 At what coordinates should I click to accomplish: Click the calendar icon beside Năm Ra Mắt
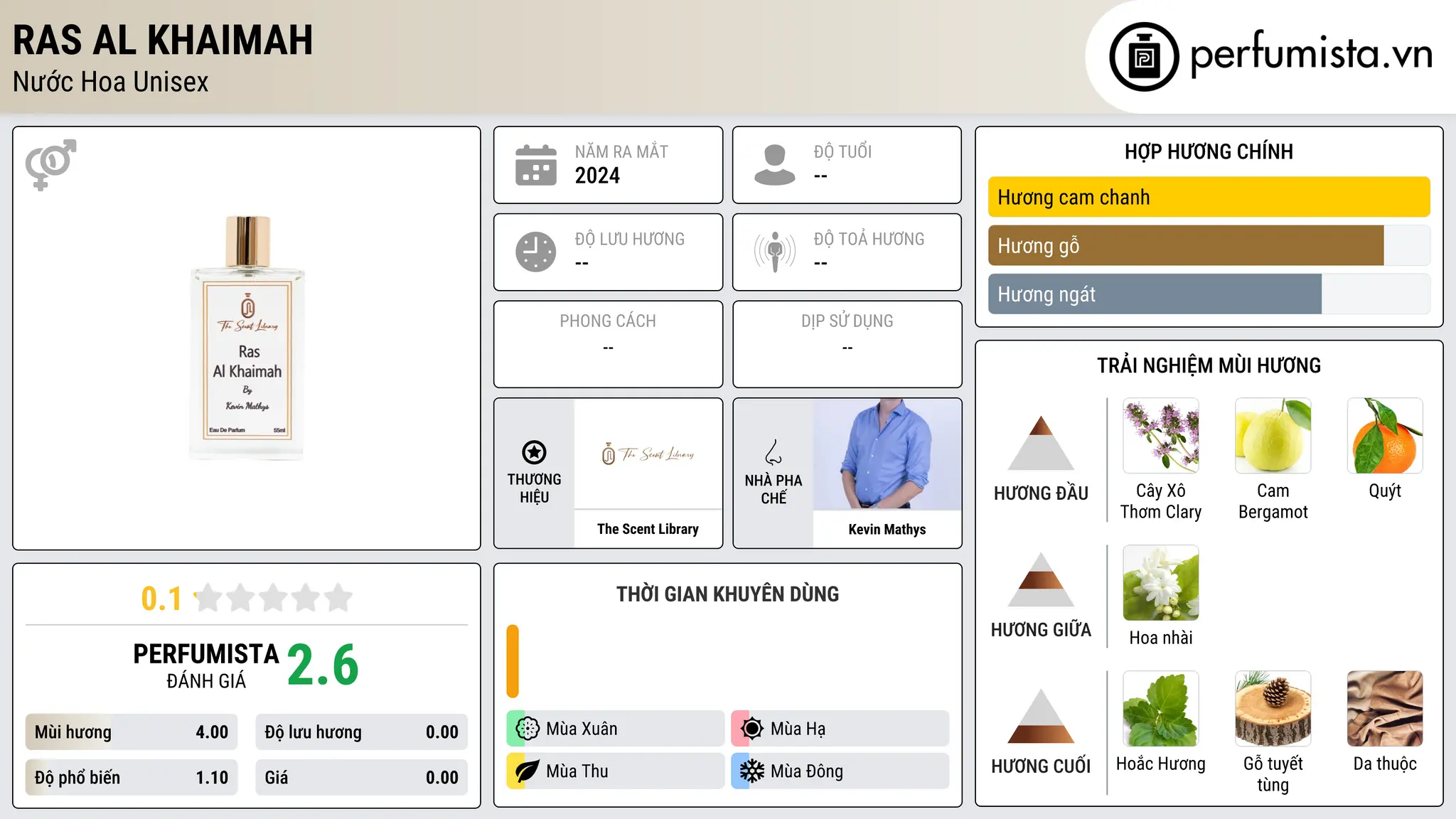536,165
